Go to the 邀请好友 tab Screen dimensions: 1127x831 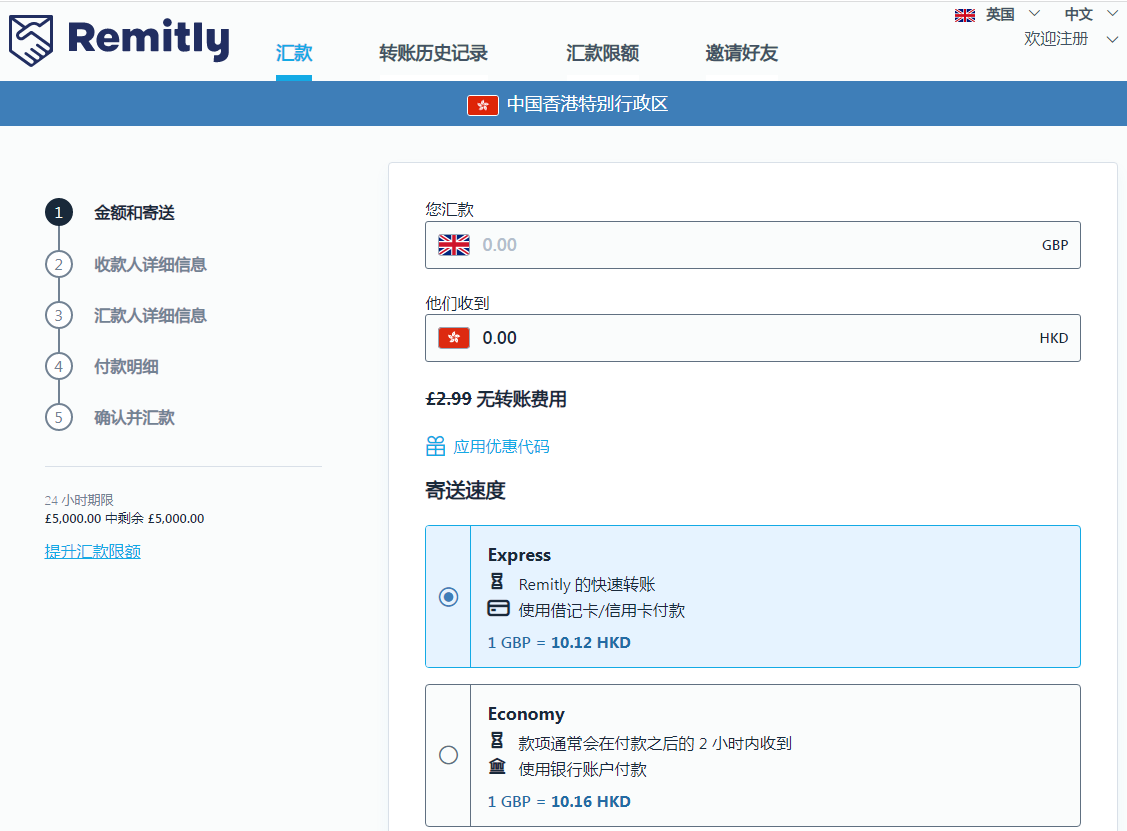(741, 54)
